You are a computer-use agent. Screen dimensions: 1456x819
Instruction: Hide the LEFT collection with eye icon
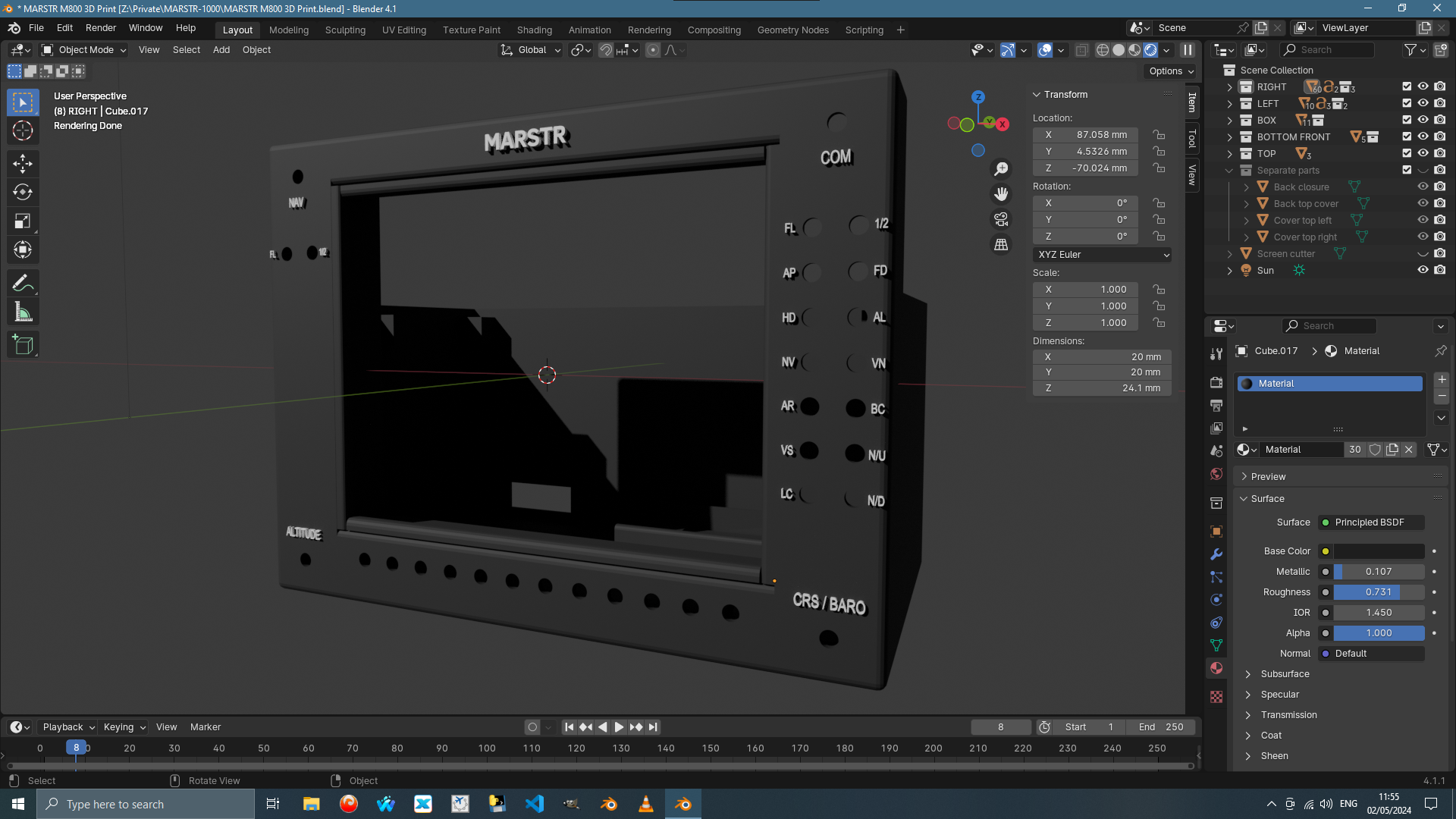click(x=1423, y=103)
